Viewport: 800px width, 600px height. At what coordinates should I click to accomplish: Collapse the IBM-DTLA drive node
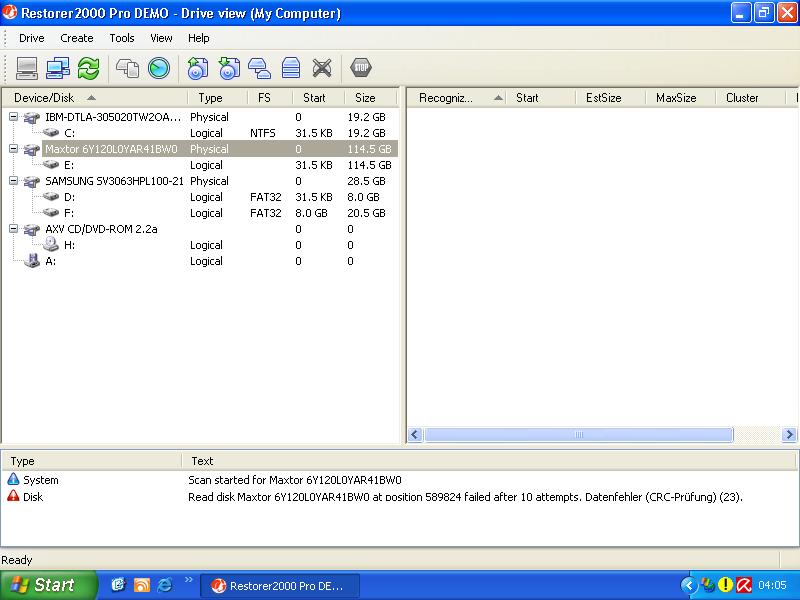click(x=14, y=117)
